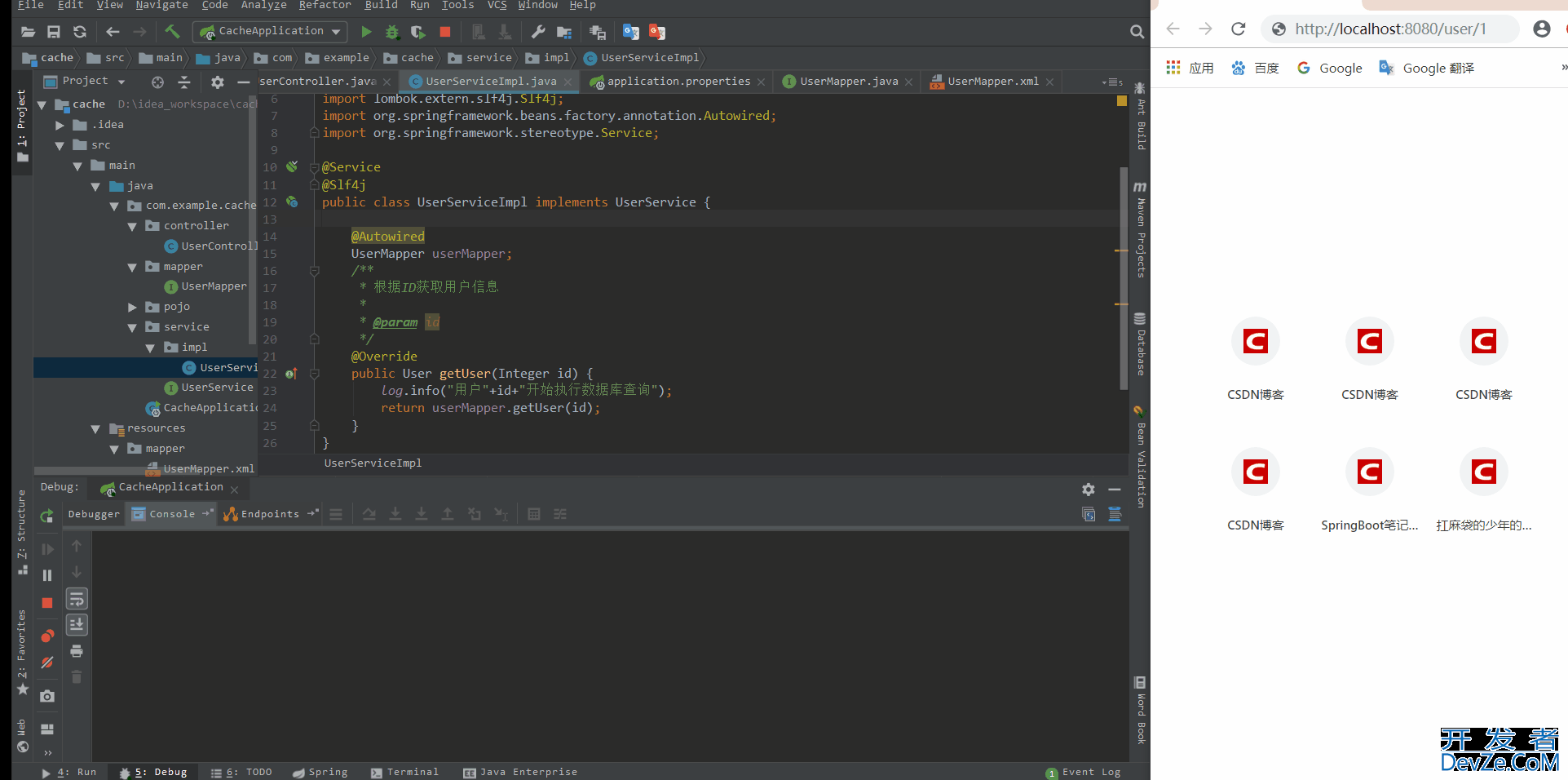This screenshot has width=1568, height=780.
Task: Start debugging with the green bug icon
Action: pos(392,32)
